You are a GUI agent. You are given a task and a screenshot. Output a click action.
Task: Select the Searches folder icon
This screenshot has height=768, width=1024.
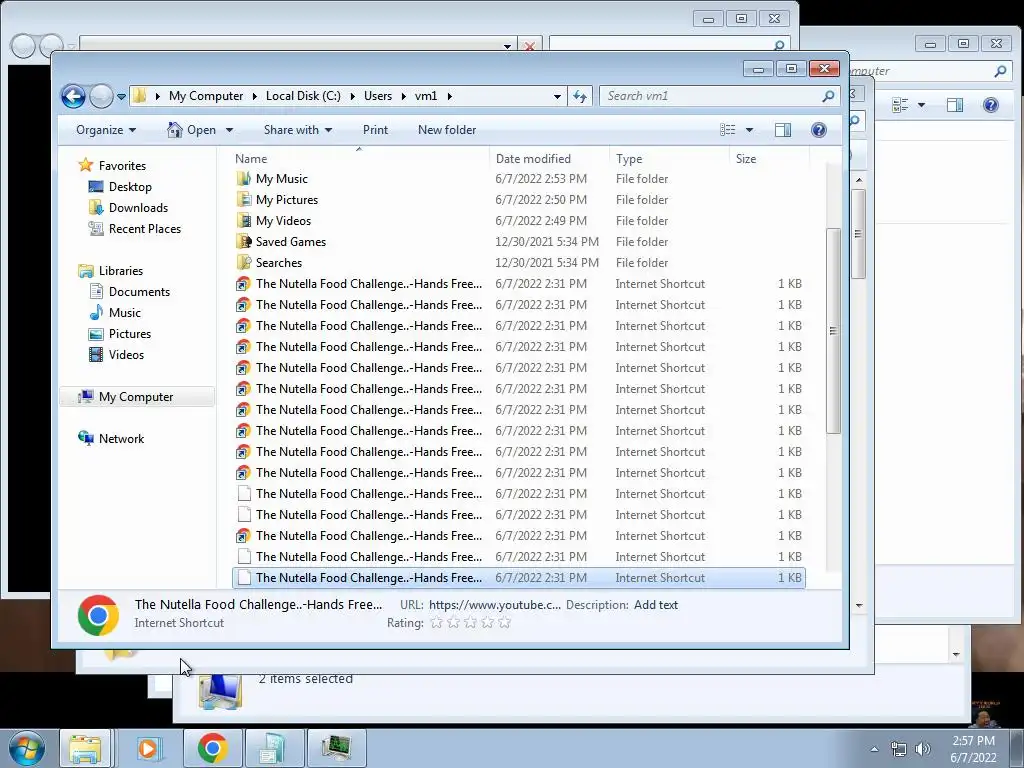point(244,263)
